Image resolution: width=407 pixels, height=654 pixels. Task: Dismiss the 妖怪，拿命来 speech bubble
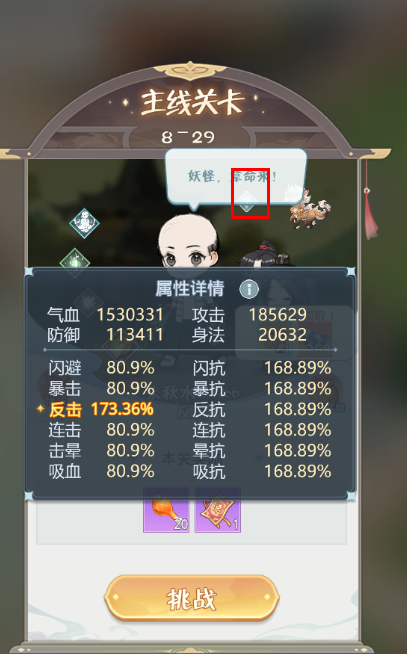236,177
